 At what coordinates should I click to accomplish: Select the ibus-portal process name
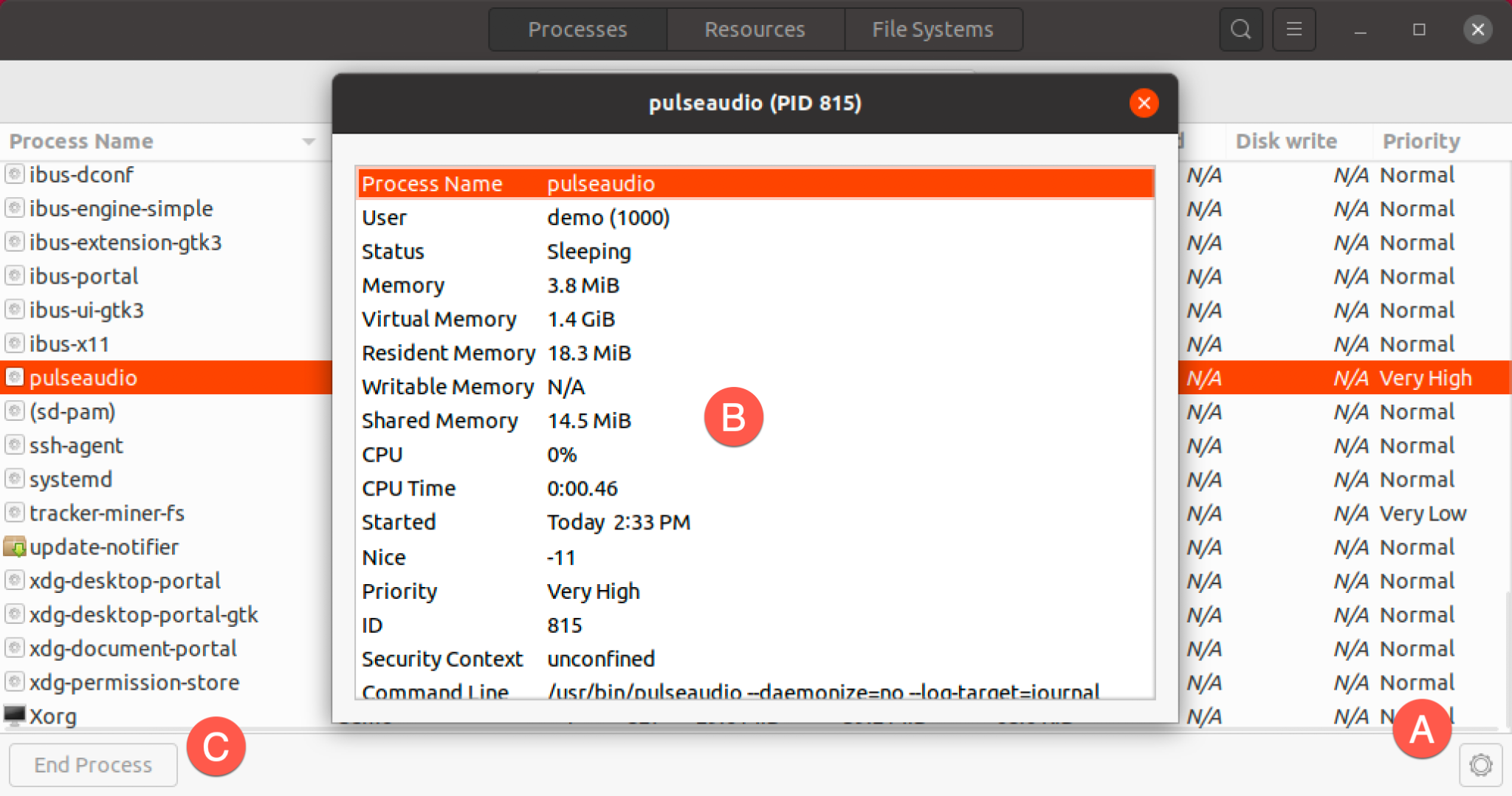(83, 277)
